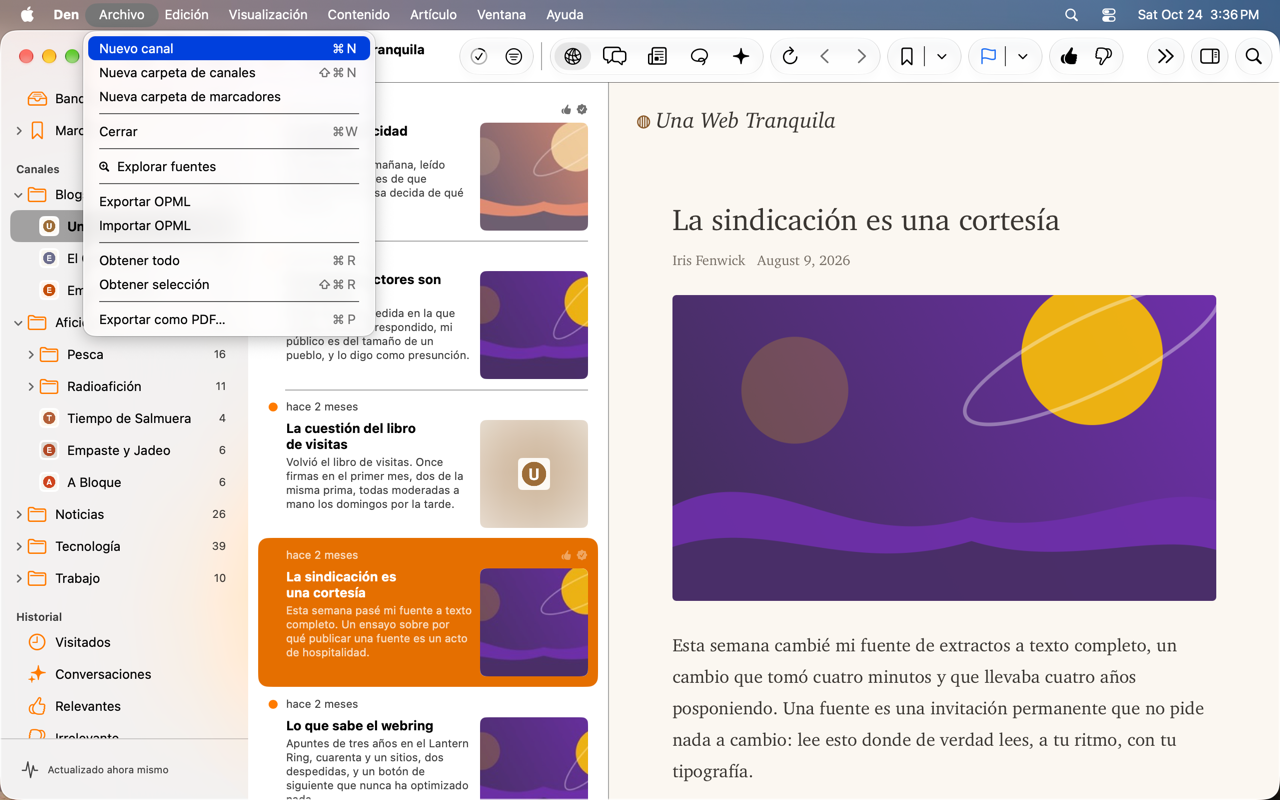Open the conversations bubbles toolbar icon
Viewport: 1280px width, 800px height.
tap(615, 57)
